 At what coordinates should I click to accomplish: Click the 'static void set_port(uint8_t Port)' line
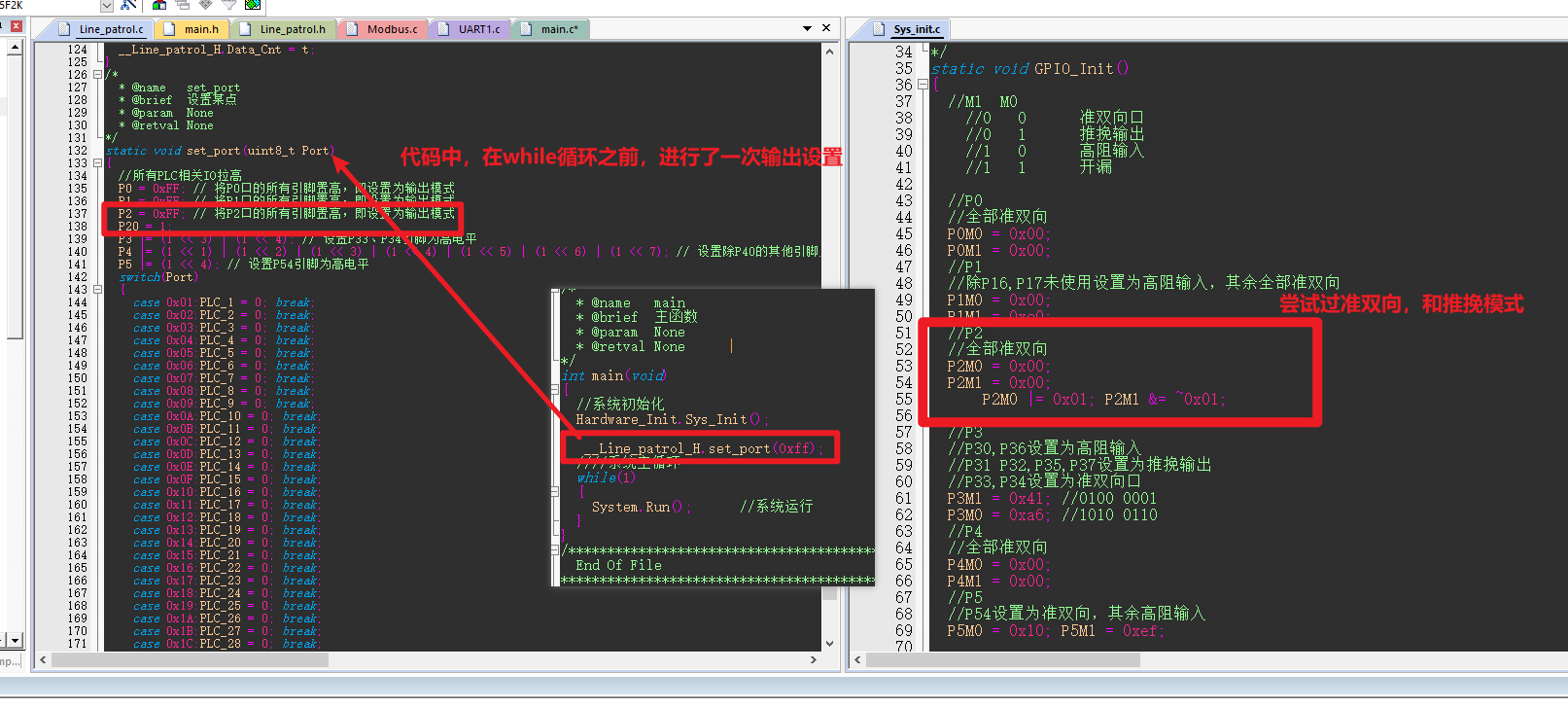[x=221, y=151]
